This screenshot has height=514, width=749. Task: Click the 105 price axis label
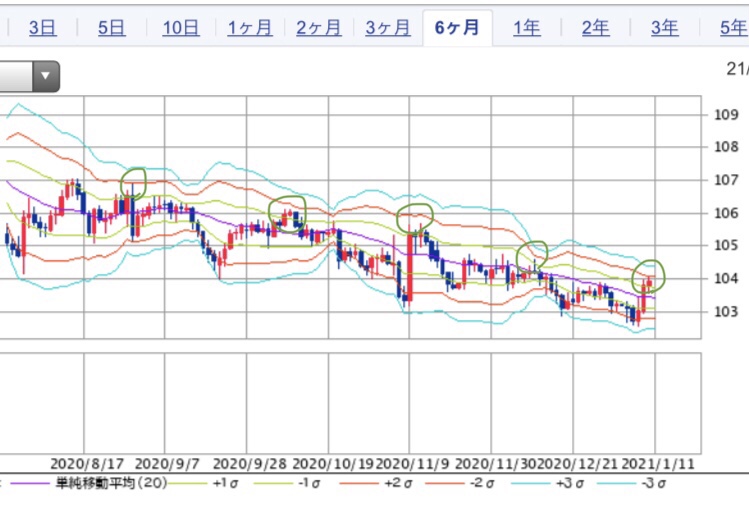726,246
